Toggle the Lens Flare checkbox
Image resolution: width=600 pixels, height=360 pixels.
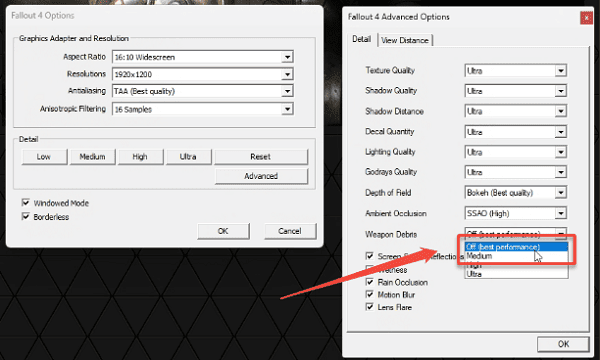[x=370, y=307]
